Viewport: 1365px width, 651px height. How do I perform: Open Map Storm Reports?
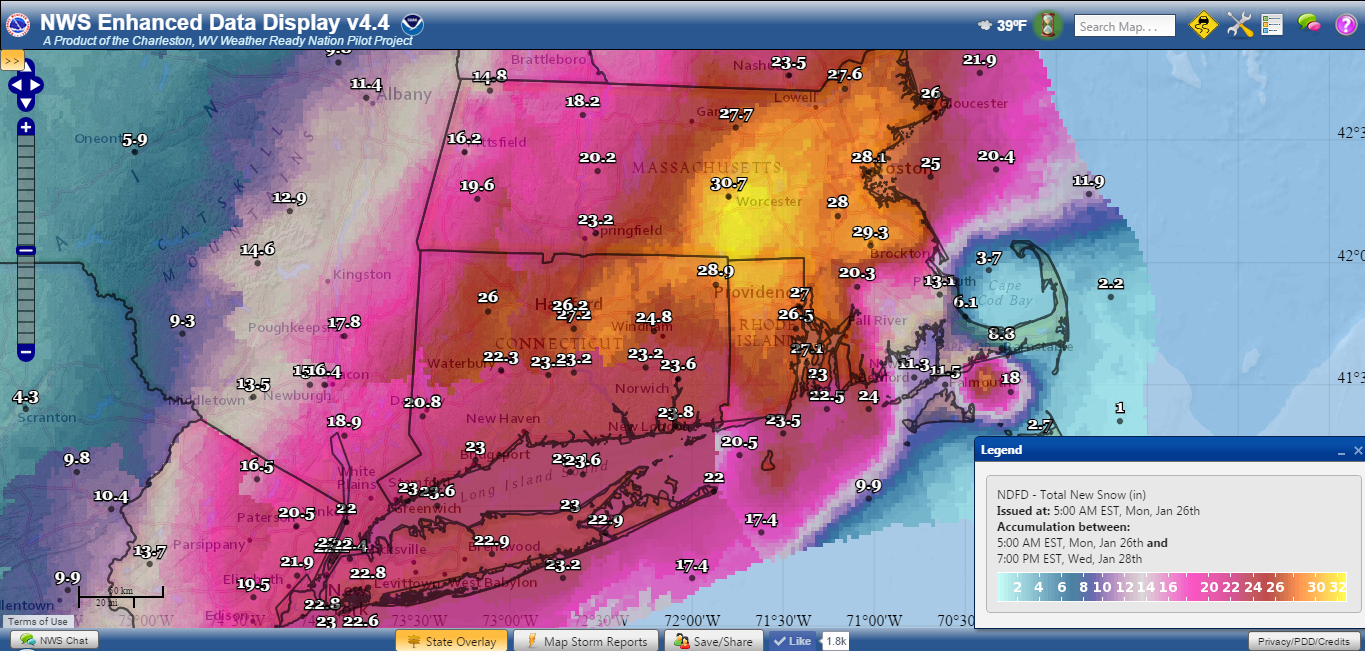point(587,641)
